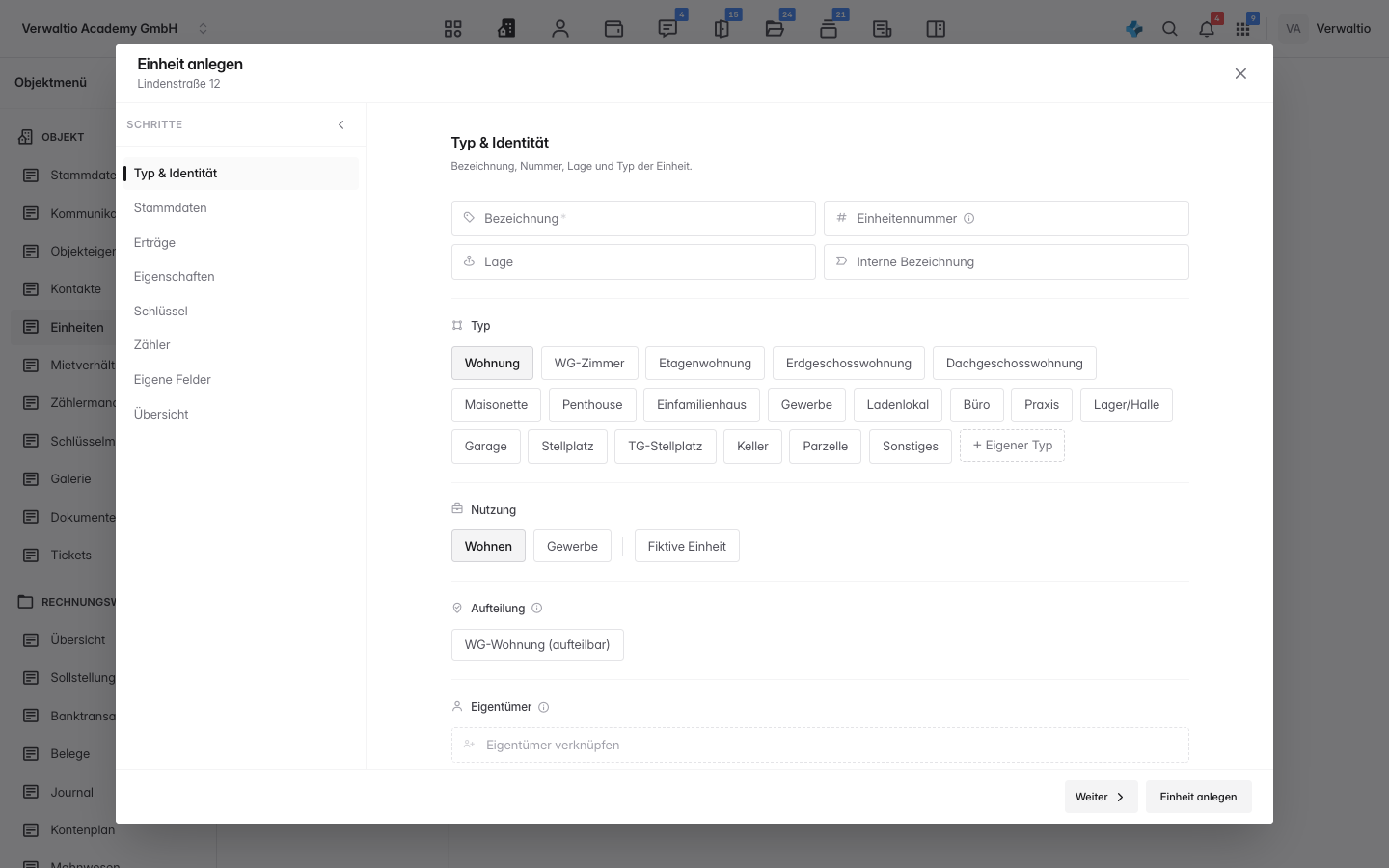Open the buildings icon in top navigation
The width and height of the screenshot is (1389, 868).
(x=506, y=29)
